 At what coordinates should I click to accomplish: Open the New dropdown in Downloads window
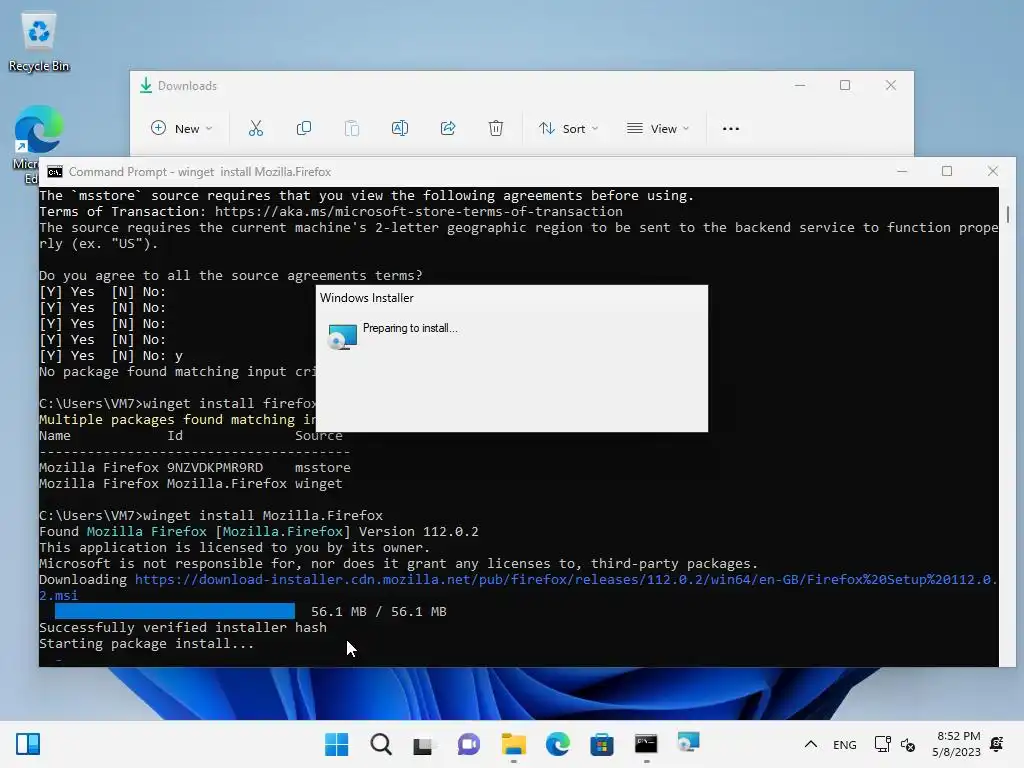(182, 129)
